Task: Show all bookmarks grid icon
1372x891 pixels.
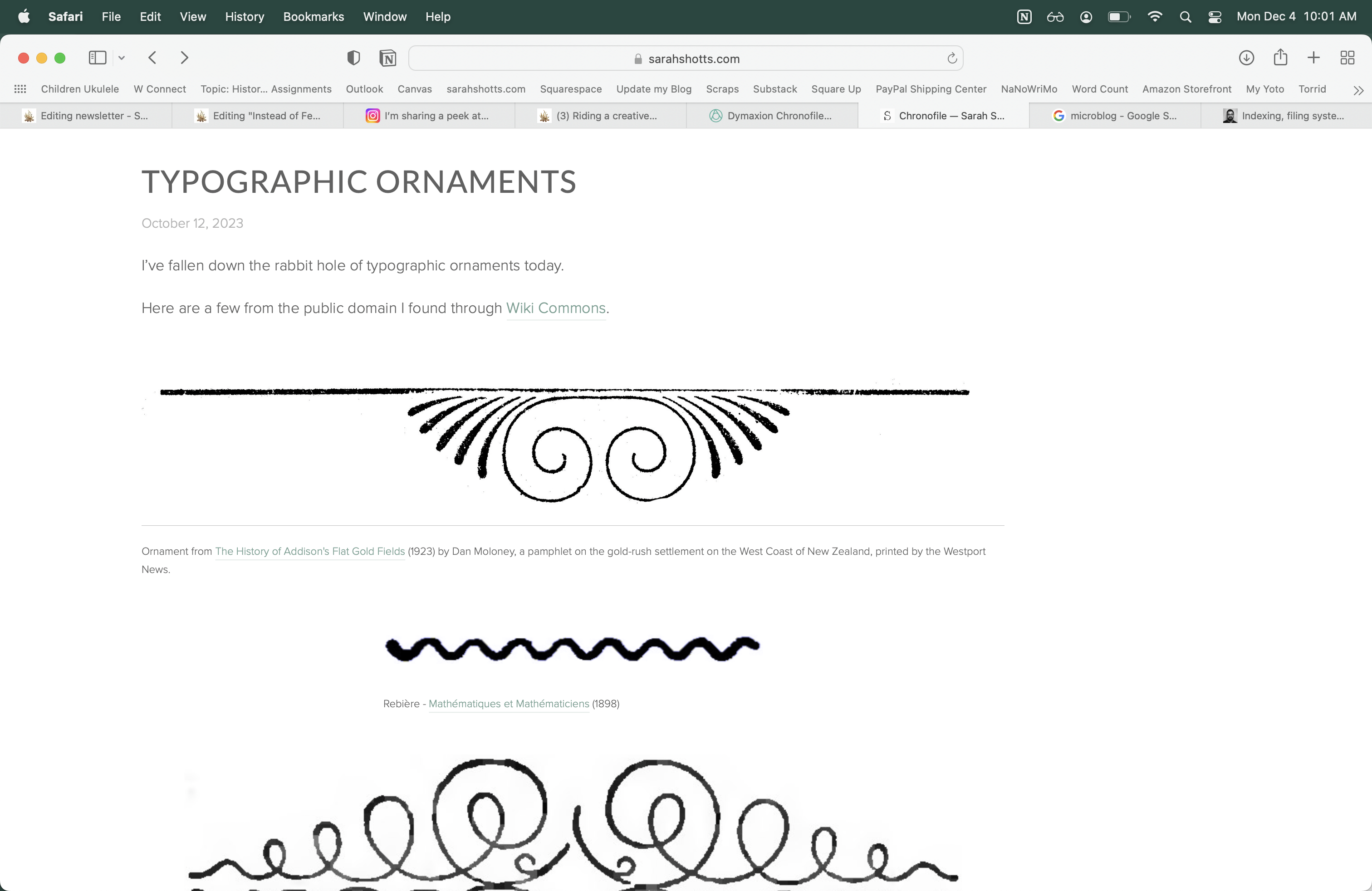Action: pos(20,89)
